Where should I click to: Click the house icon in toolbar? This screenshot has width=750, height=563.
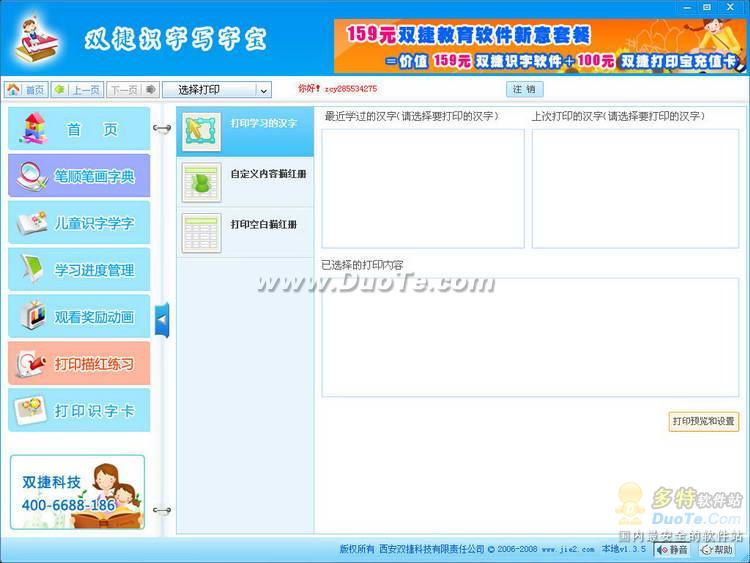point(13,89)
